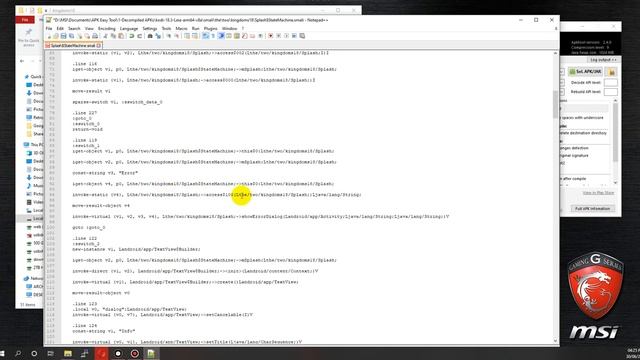Play back the recorded macro
Image resolution: width=640 pixels, height=360 pixels.
(286, 36)
